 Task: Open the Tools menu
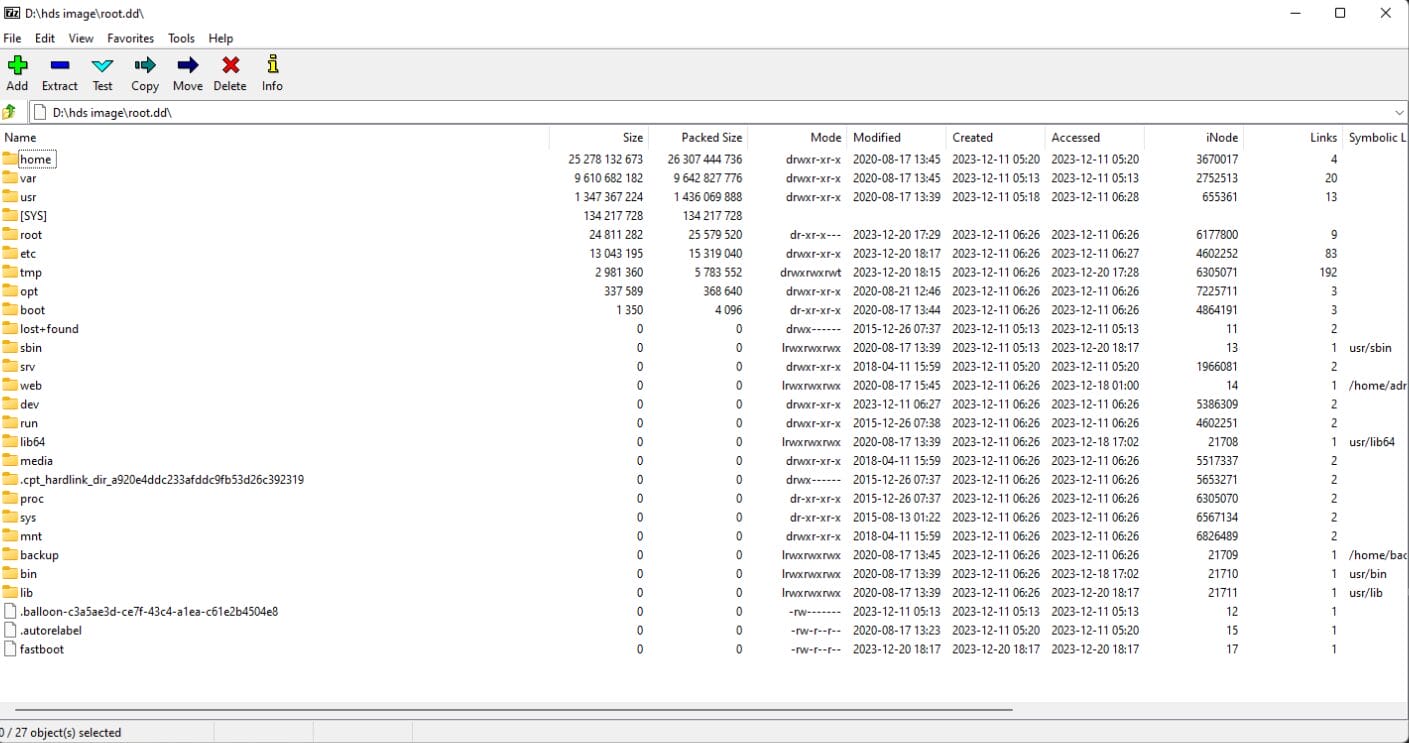pos(180,38)
